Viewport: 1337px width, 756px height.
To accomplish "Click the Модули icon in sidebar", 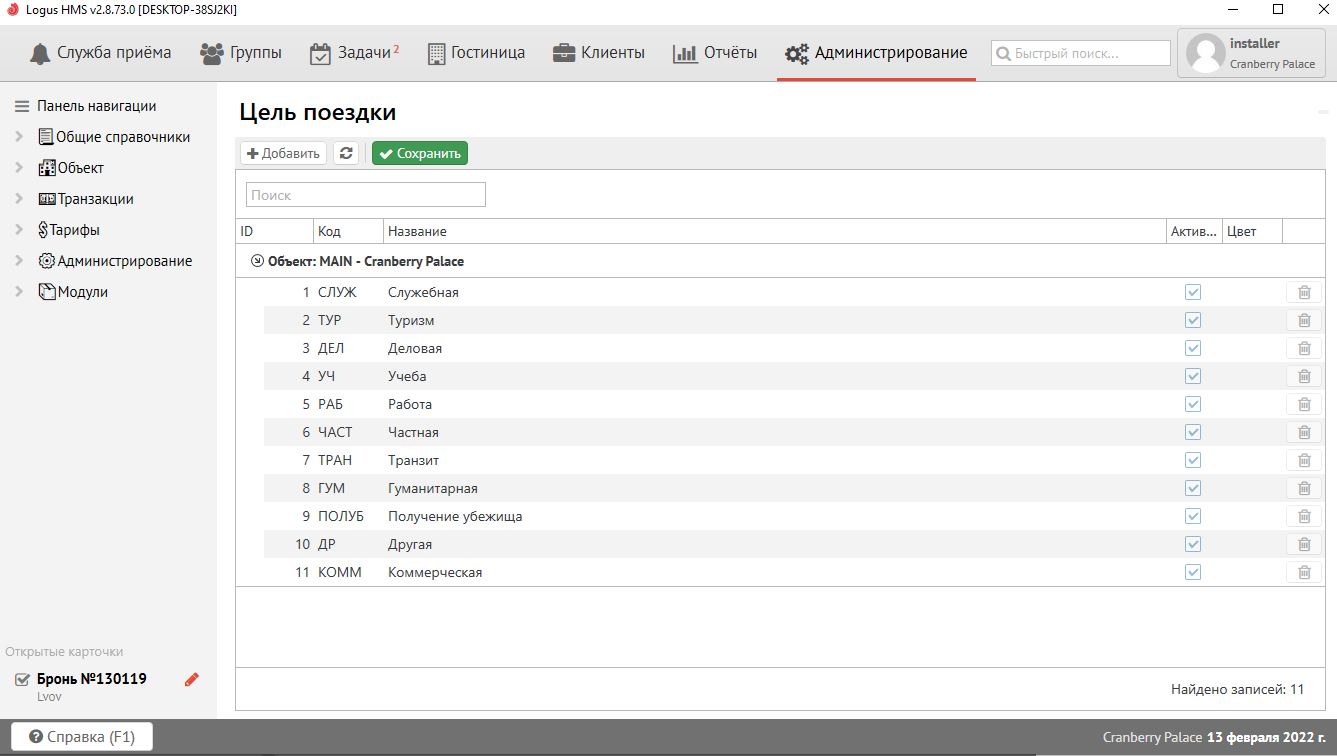I will [47, 292].
